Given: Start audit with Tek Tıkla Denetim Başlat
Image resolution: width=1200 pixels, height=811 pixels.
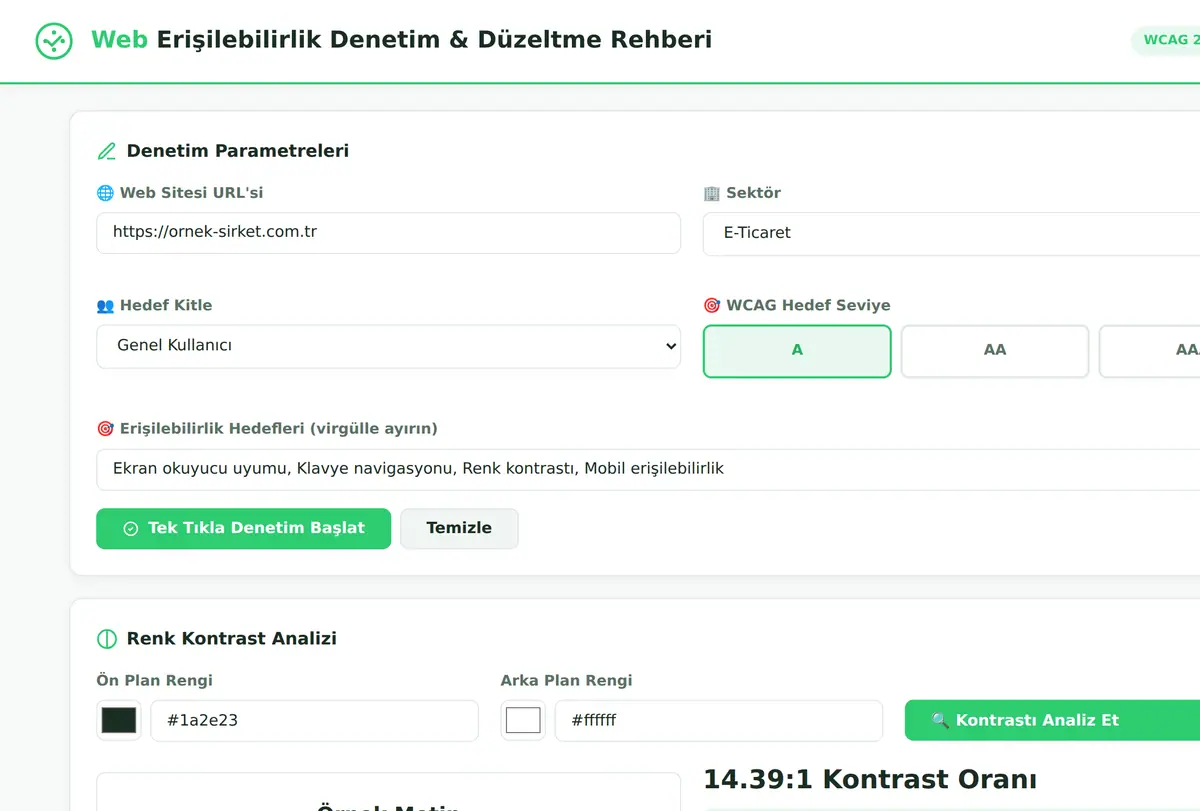Looking at the screenshot, I should coord(243,528).
